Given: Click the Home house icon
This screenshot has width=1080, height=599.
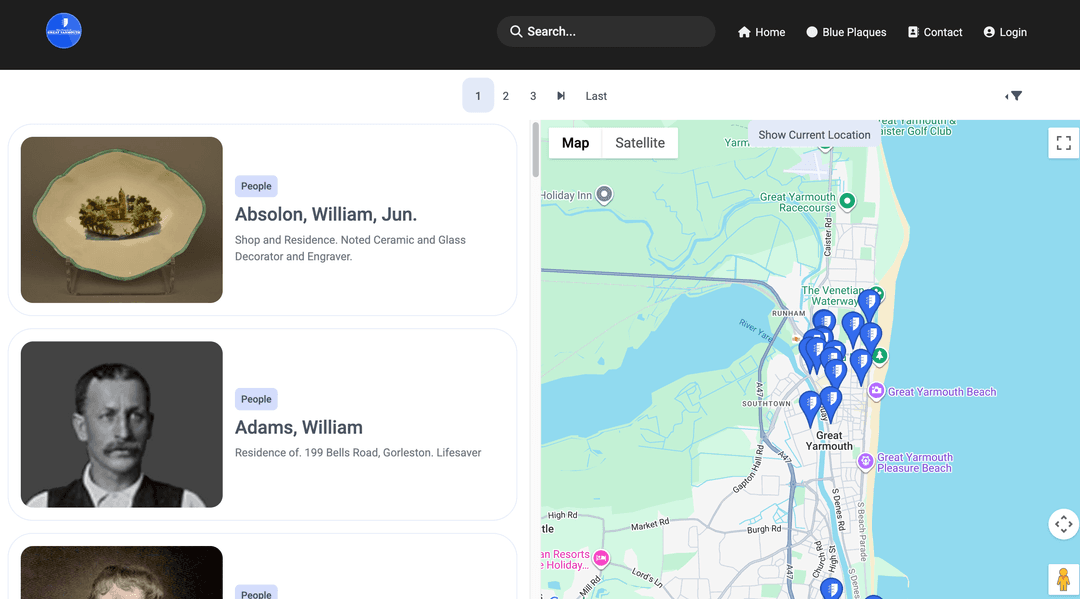Looking at the screenshot, I should pos(744,32).
